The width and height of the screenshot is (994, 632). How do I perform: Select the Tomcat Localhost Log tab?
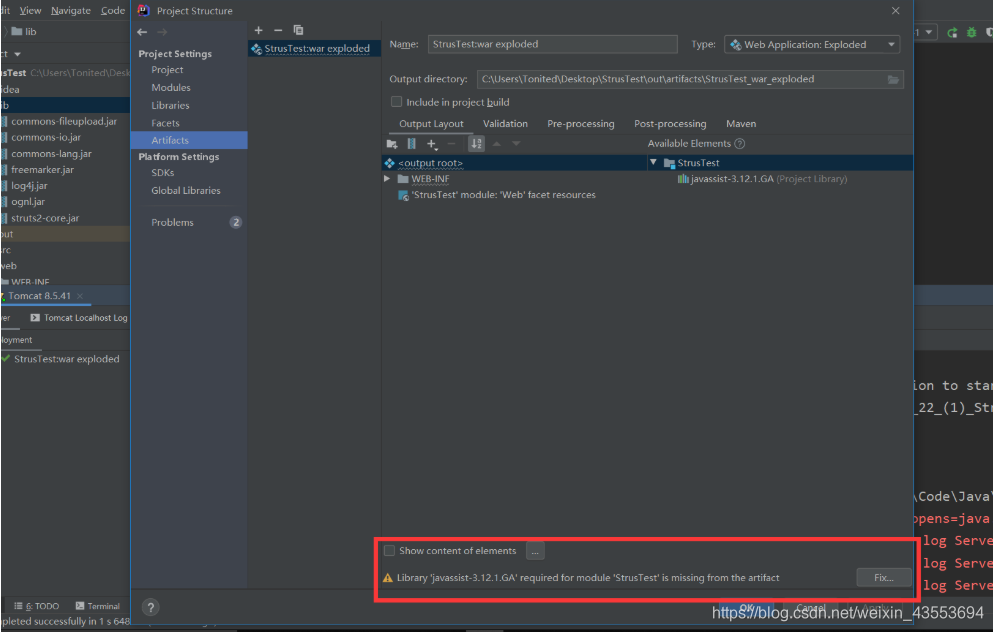click(x=79, y=318)
